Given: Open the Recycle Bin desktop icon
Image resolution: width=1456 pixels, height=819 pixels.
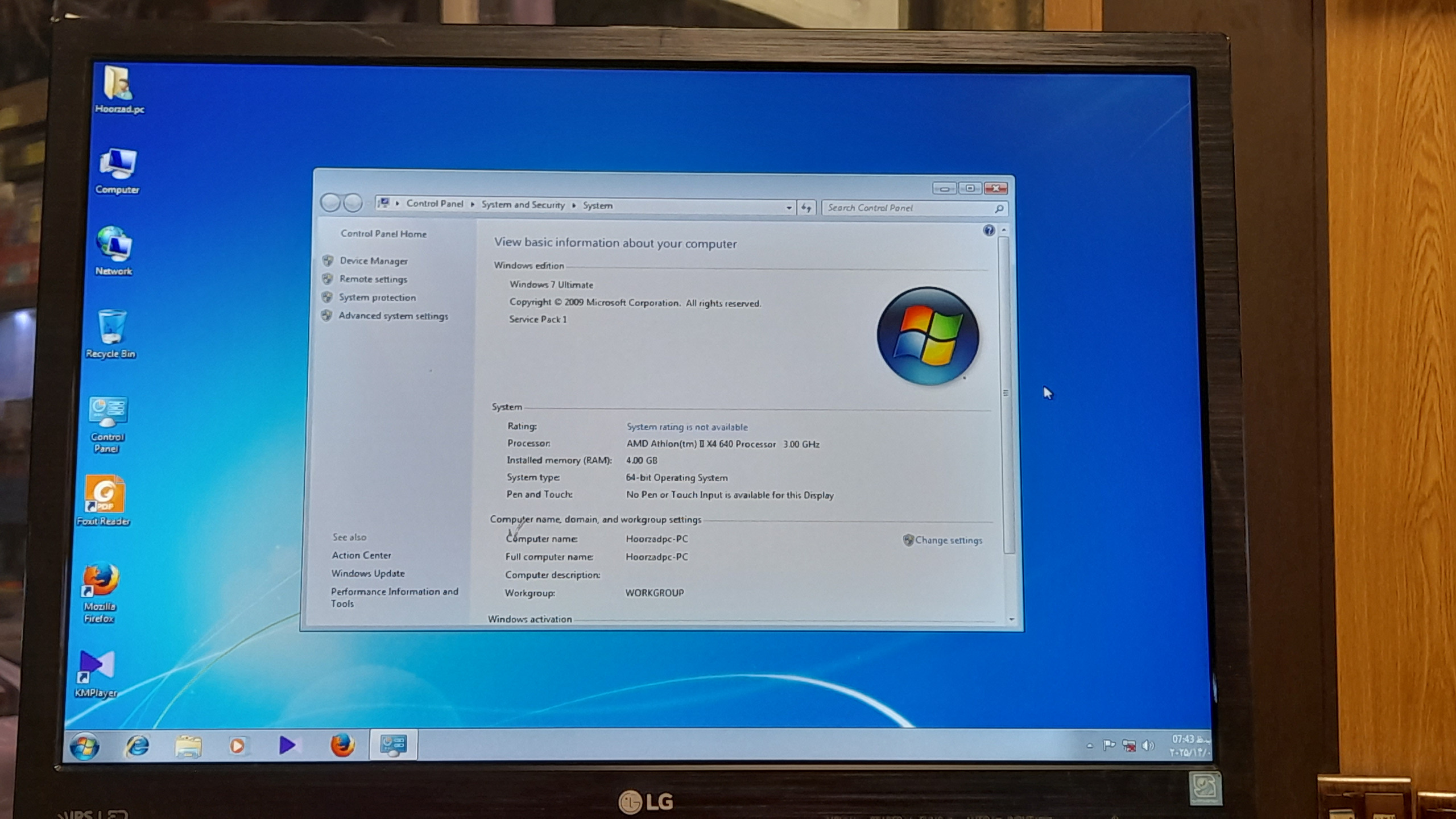Looking at the screenshot, I should click(x=111, y=334).
